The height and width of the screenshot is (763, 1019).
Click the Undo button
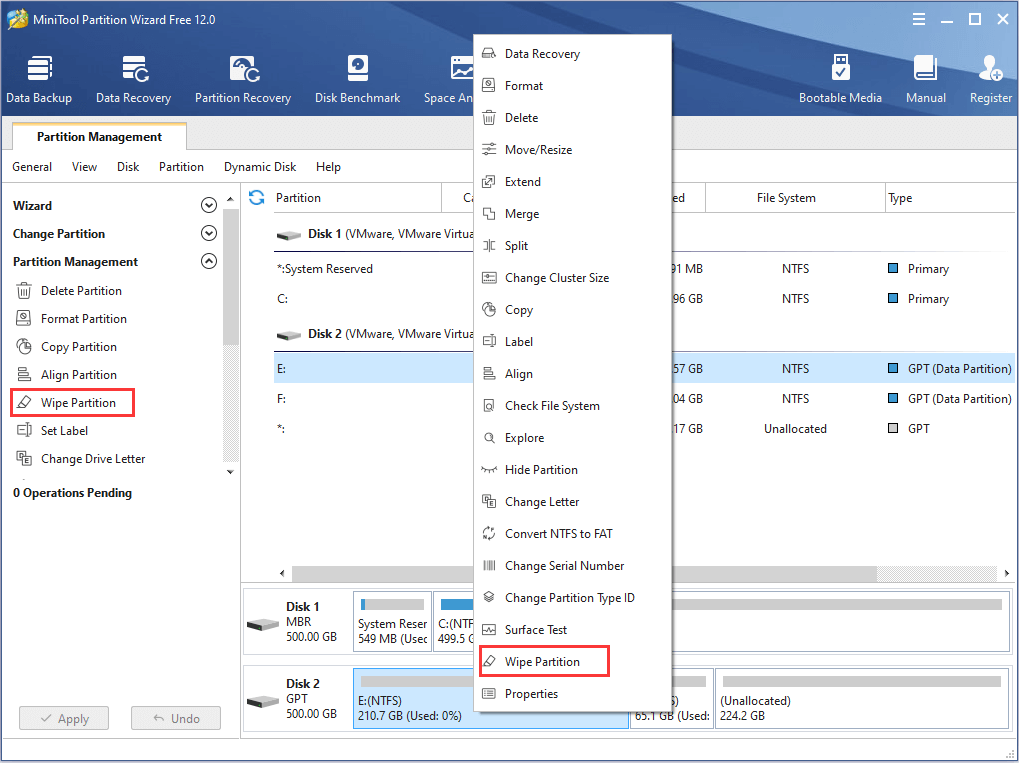pyautogui.click(x=175, y=718)
